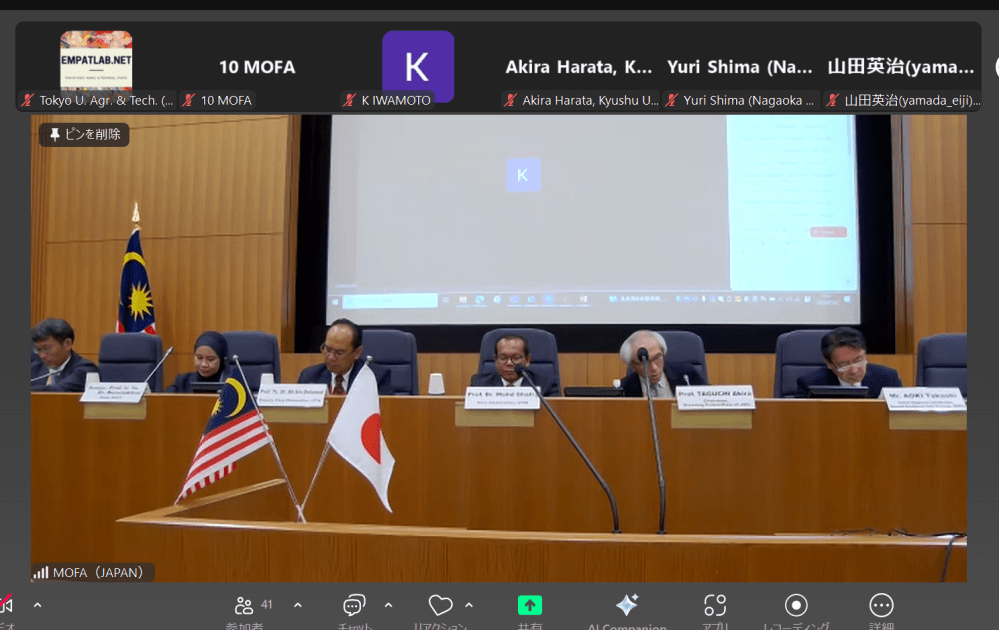
Task: Click the MOFA（JAPAN）name label
Action: point(91,572)
